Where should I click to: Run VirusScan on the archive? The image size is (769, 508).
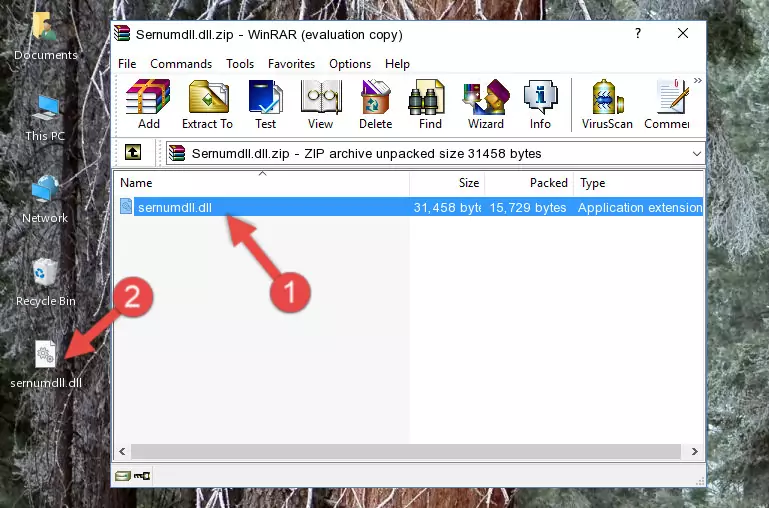607,104
